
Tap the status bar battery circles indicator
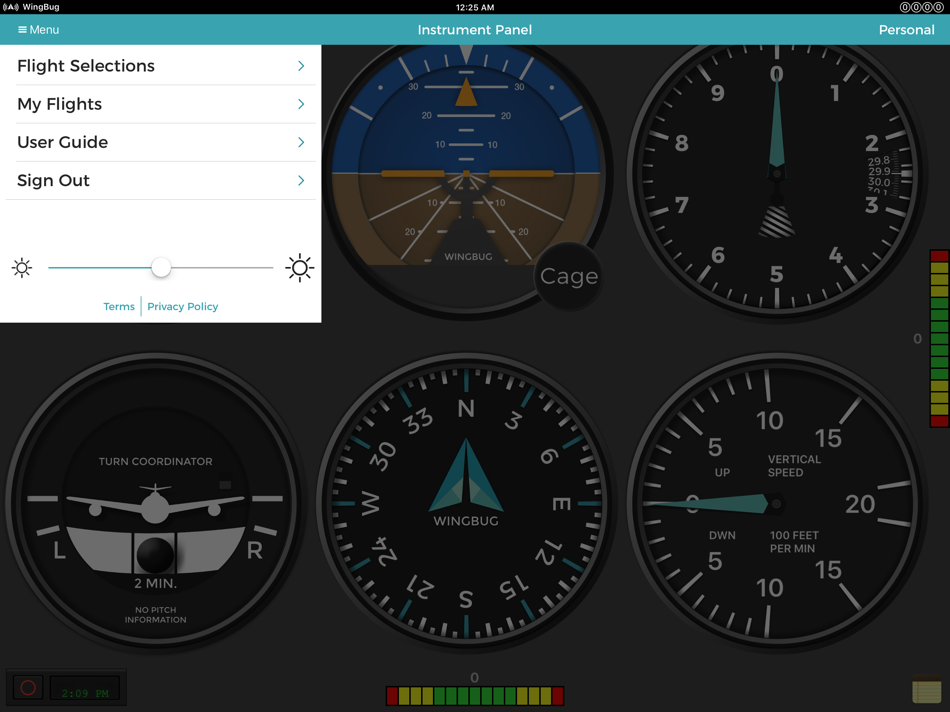tap(921, 7)
